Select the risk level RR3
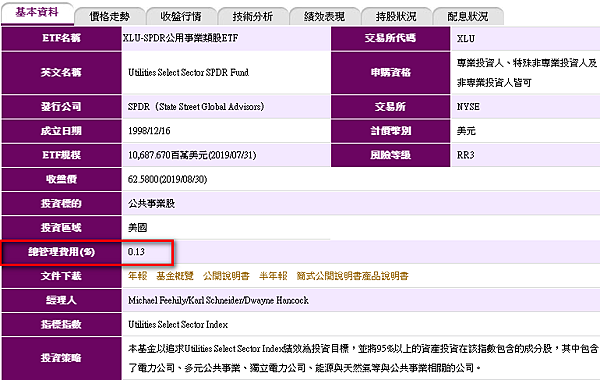The width and height of the screenshot is (600, 380). (x=465, y=155)
